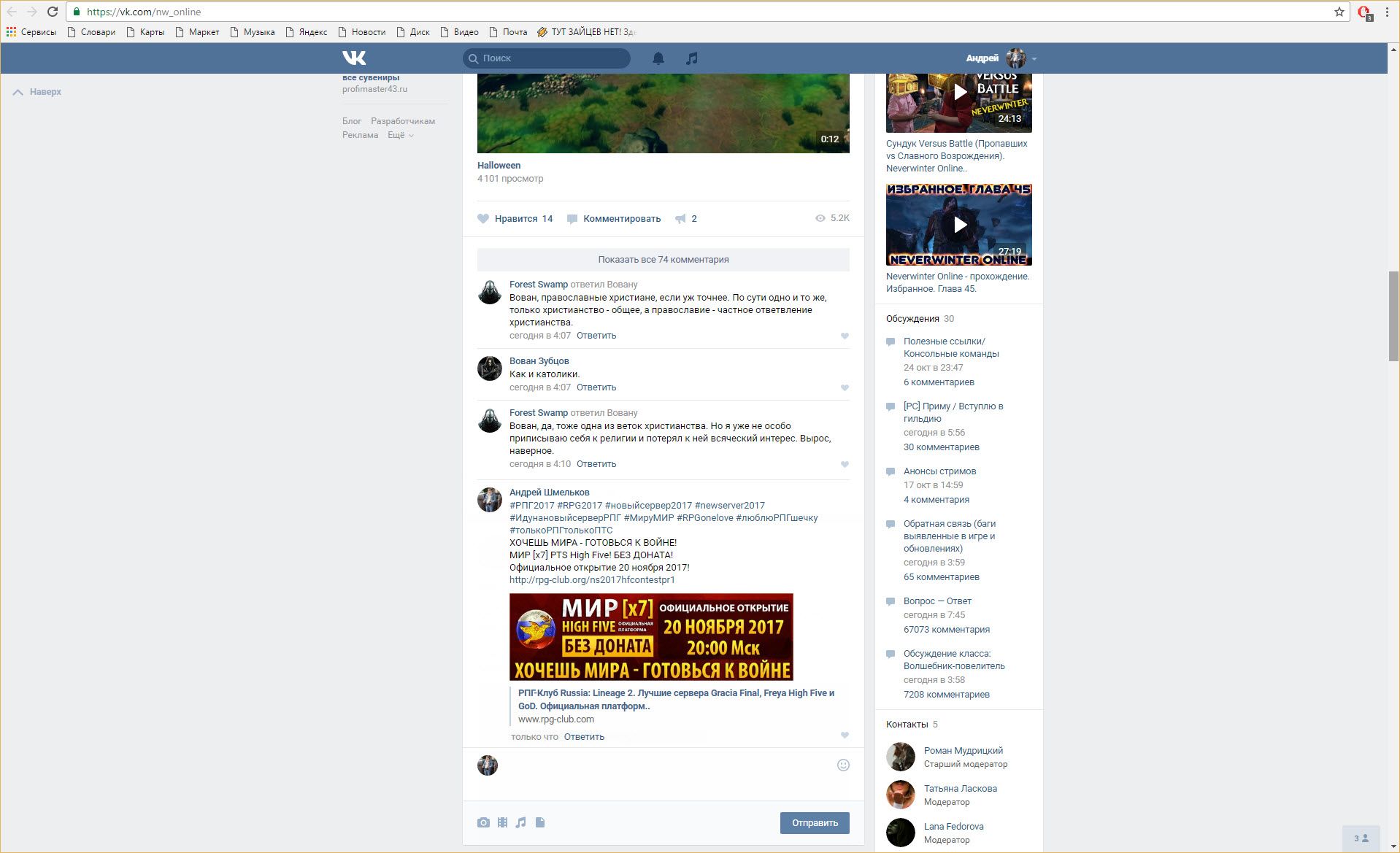Click the page vertical scrollbar thumb
Image resolution: width=1400 pixels, height=853 pixels.
point(1393,316)
